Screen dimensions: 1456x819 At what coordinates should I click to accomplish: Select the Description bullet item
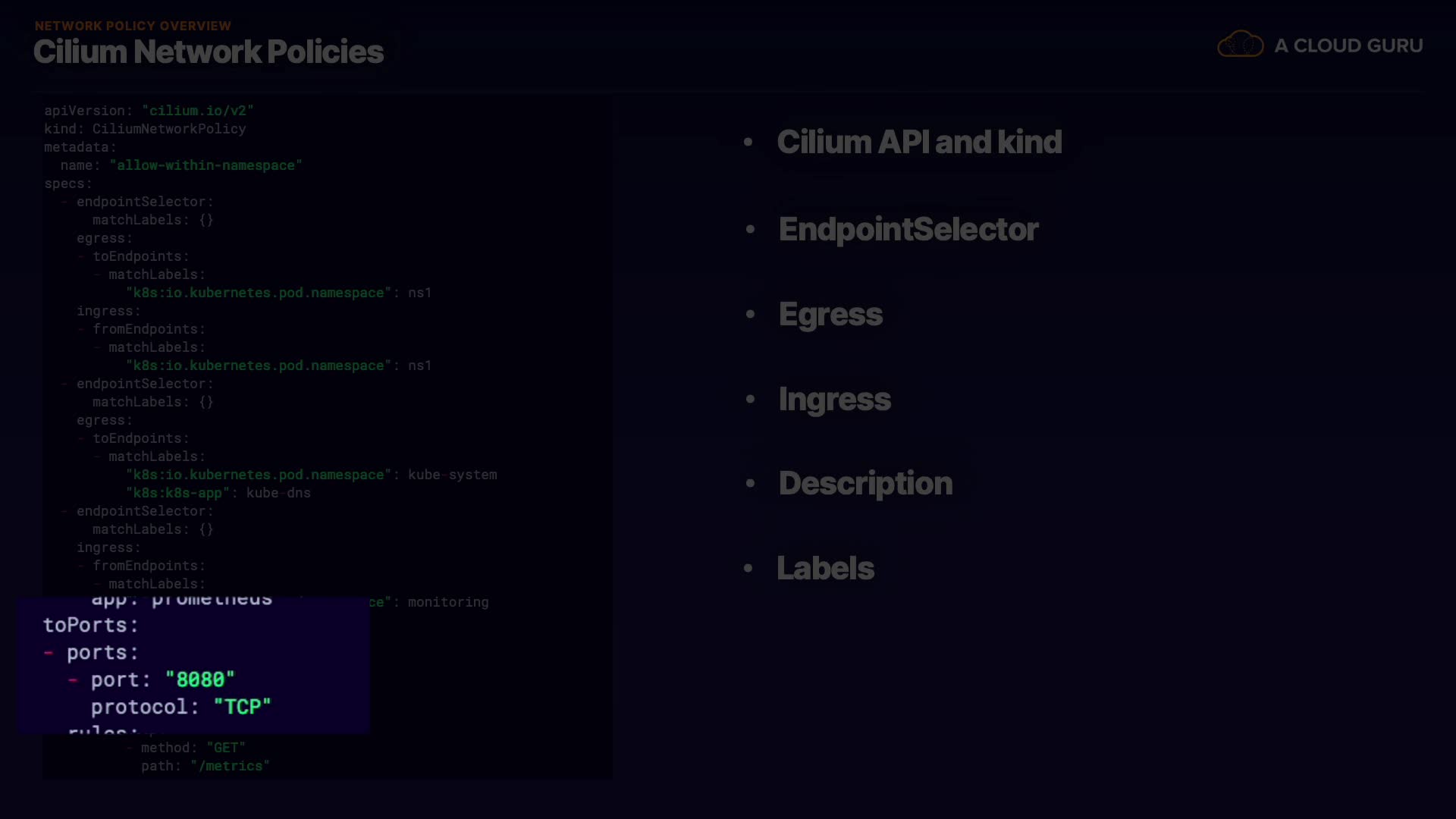tap(865, 484)
